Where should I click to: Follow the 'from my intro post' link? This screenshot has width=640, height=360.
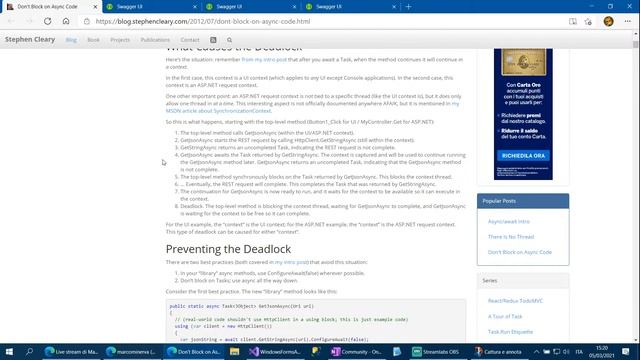pyautogui.click(x=264, y=60)
